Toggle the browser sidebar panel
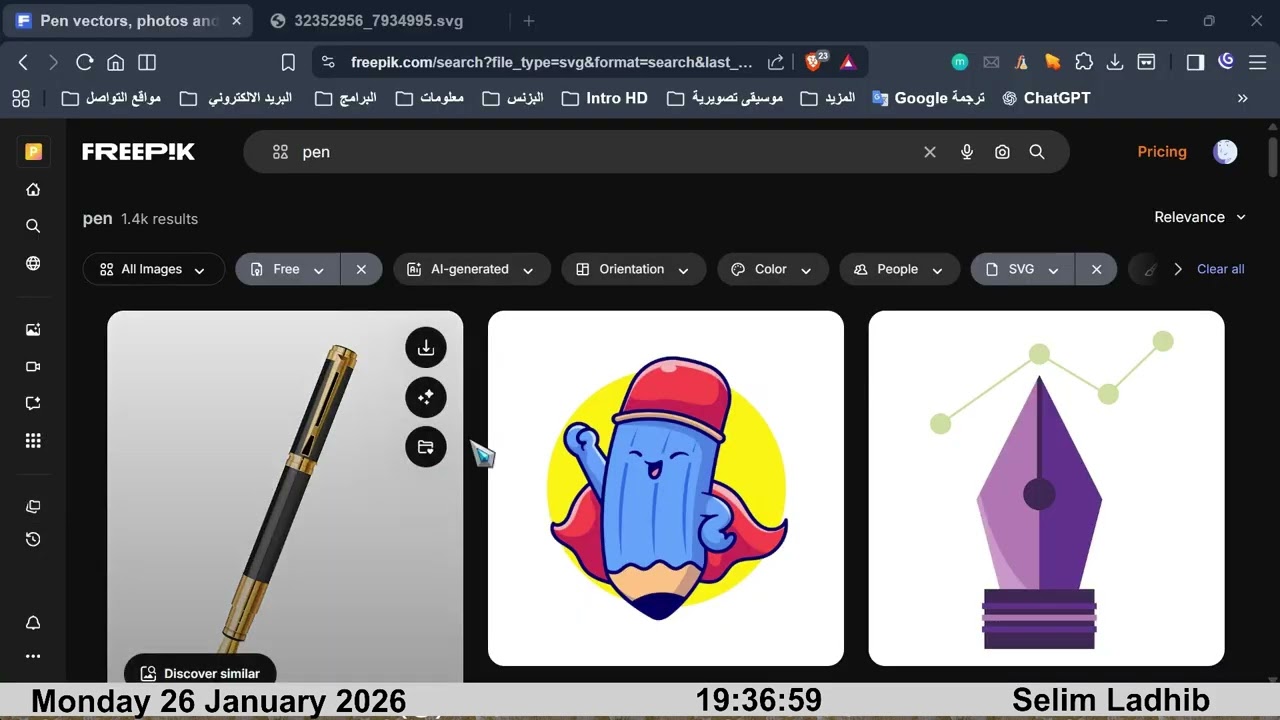Image resolution: width=1280 pixels, height=720 pixels. pyautogui.click(x=1195, y=62)
